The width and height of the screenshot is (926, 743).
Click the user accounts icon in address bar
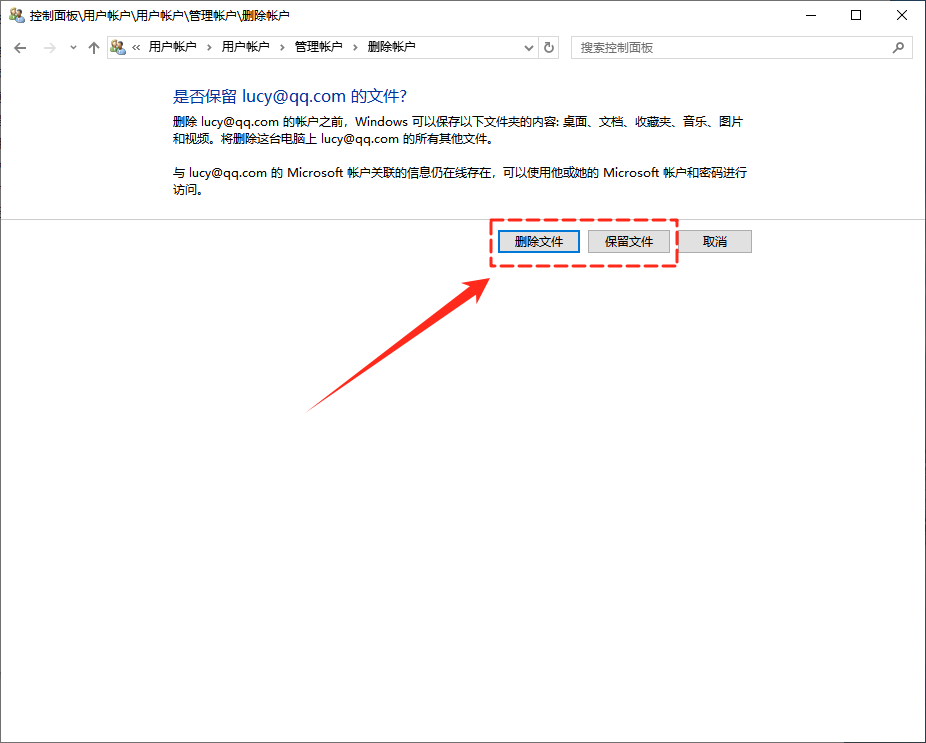coord(118,47)
